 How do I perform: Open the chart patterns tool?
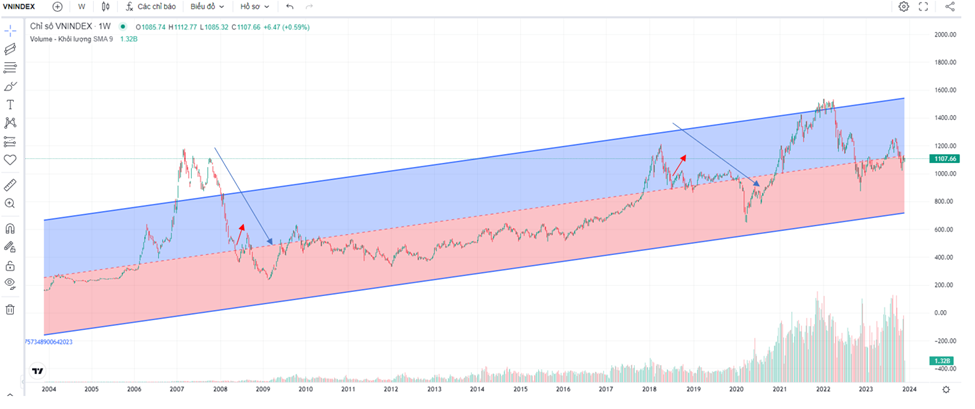click(10, 123)
